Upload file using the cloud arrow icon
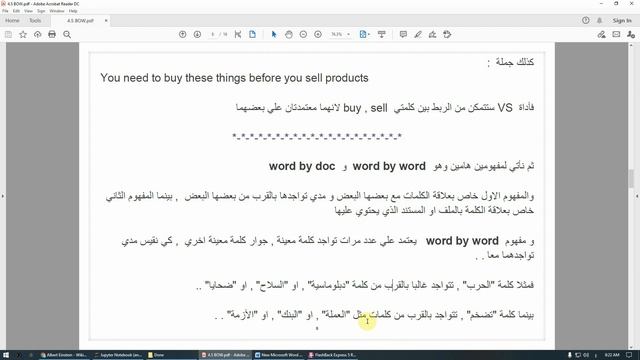 coord(38,35)
